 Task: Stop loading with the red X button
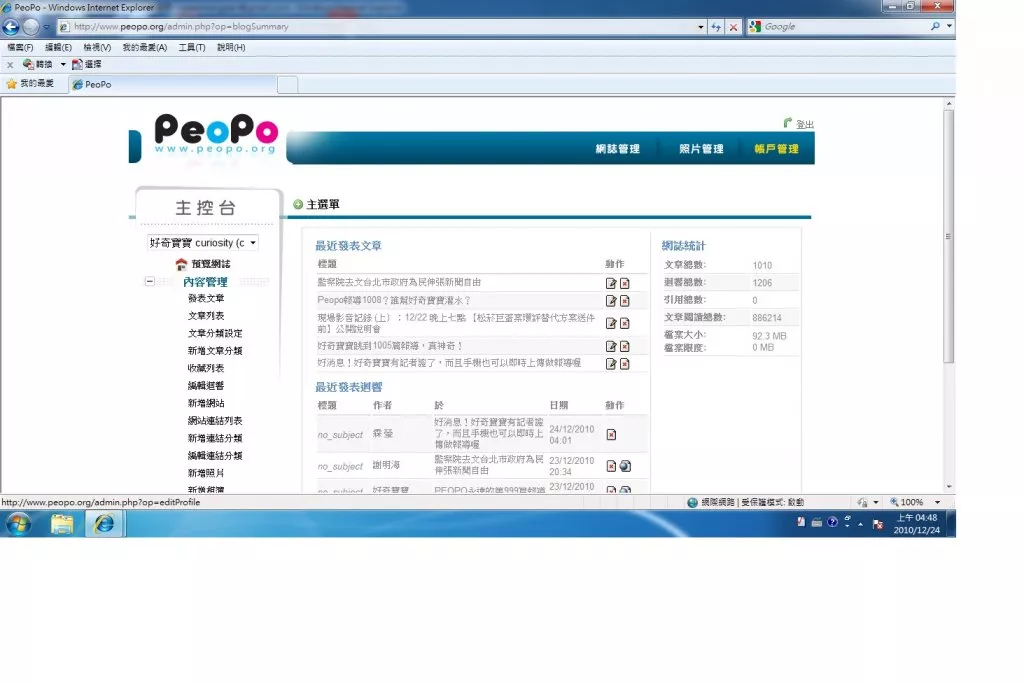(733, 27)
